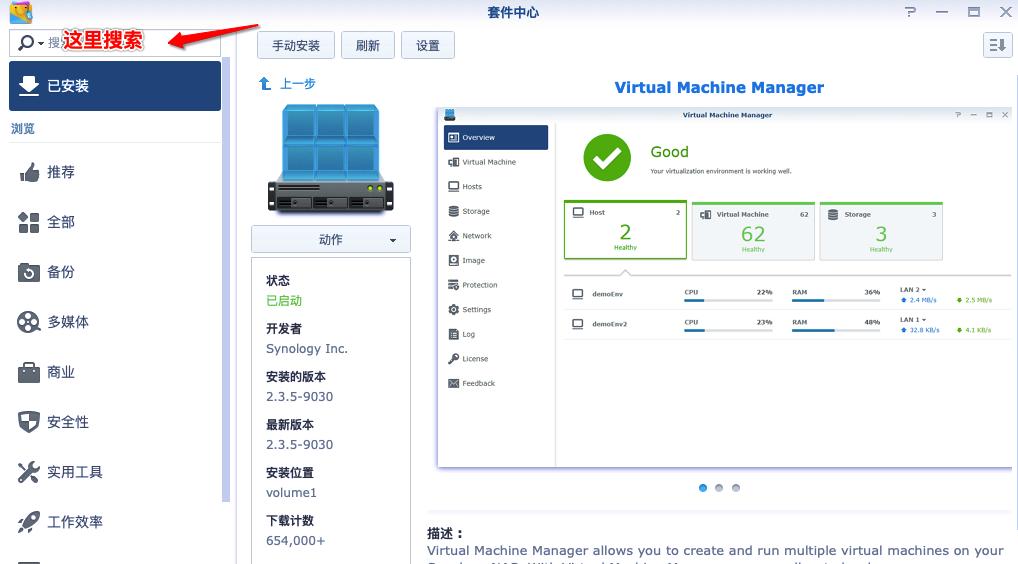The image size is (1018, 564).
Task: Click the grid icon next to 全部
Action: (29, 222)
